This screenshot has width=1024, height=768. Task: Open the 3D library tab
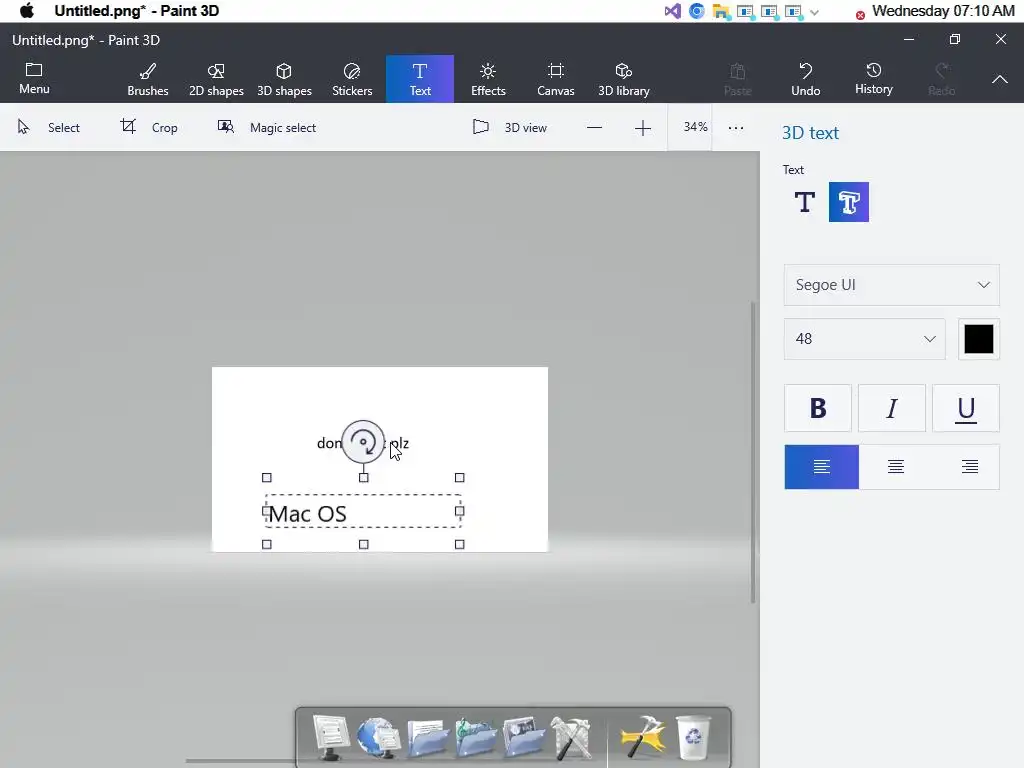pos(624,80)
